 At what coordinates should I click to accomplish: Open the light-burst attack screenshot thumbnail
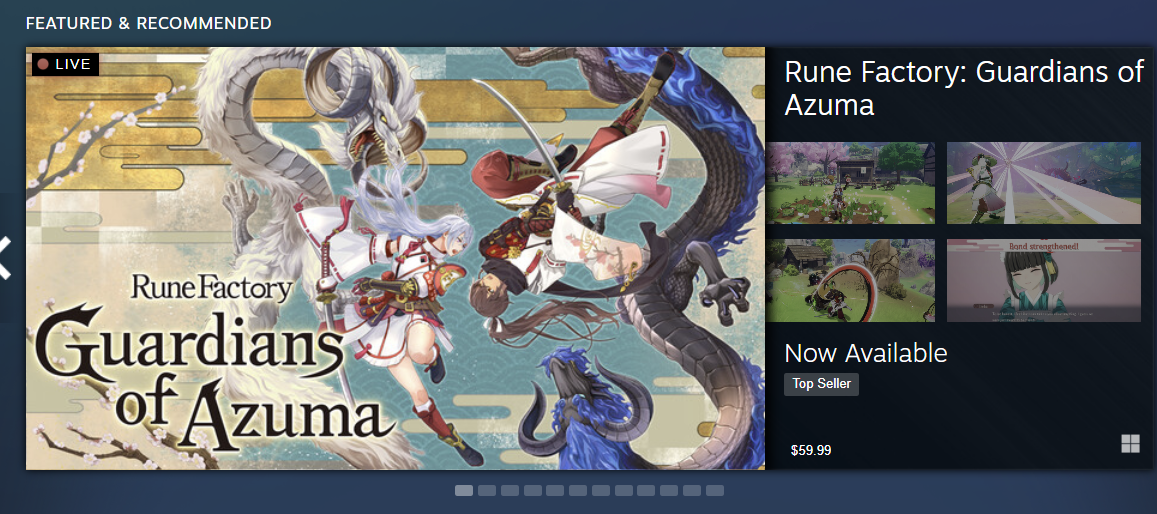(x=1043, y=183)
